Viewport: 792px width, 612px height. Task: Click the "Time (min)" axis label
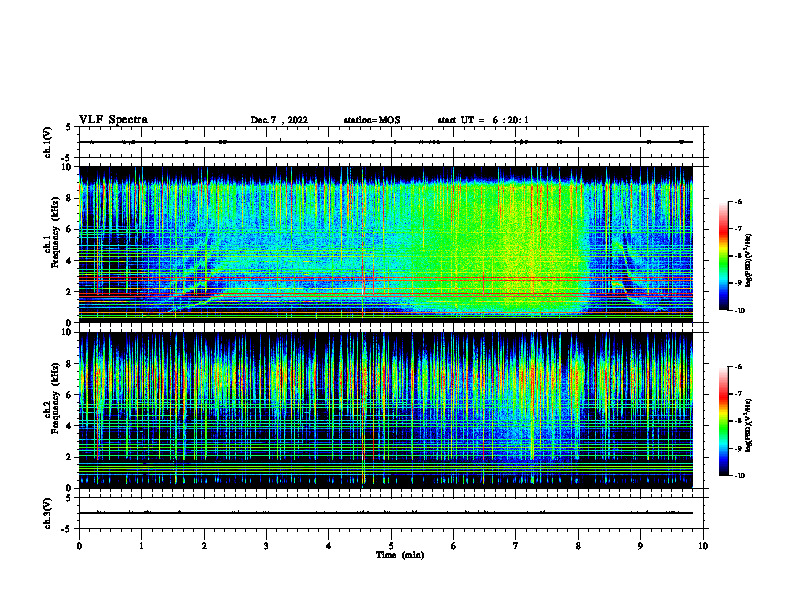(400, 555)
